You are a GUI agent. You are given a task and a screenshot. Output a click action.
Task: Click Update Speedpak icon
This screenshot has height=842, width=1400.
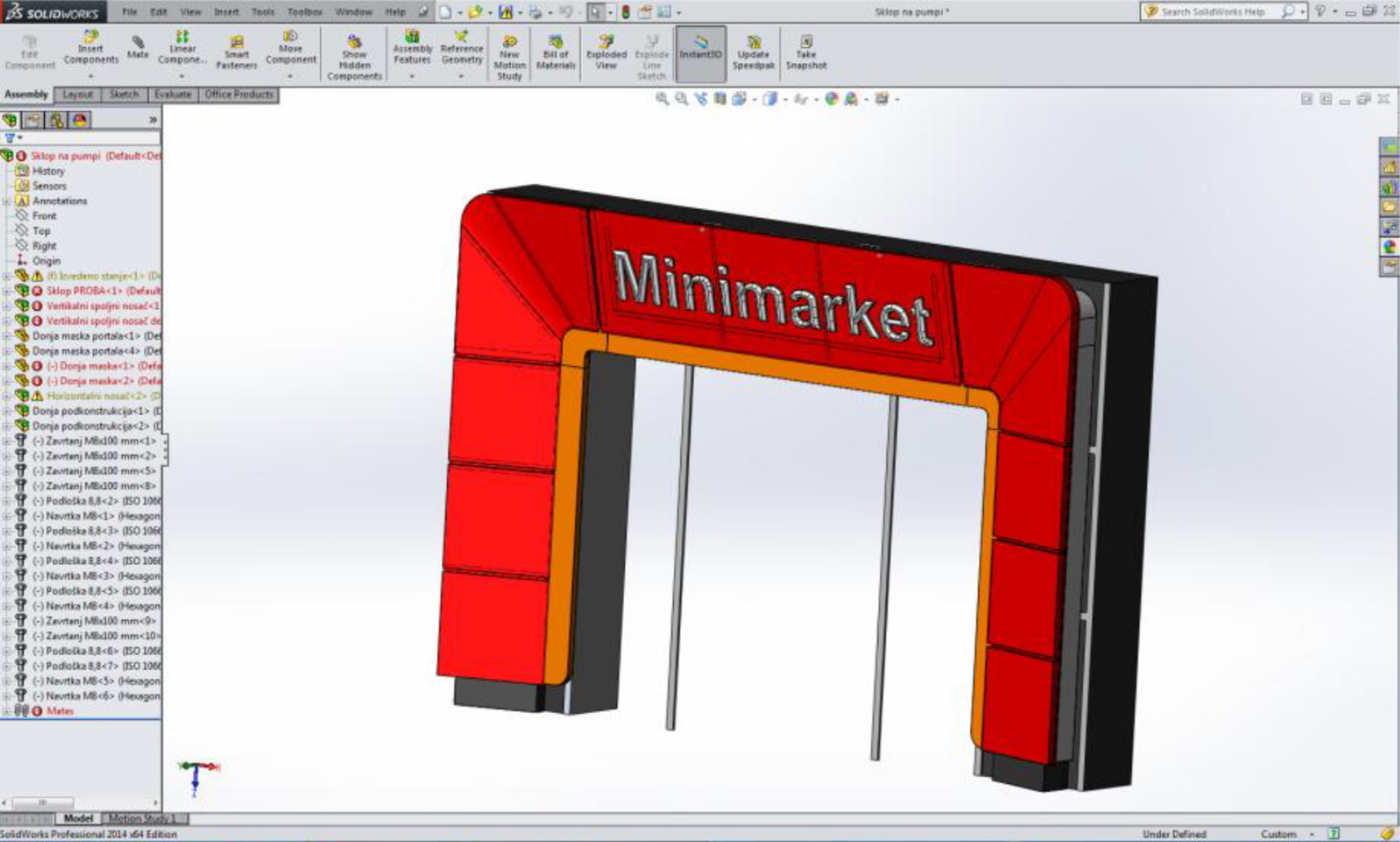[753, 52]
